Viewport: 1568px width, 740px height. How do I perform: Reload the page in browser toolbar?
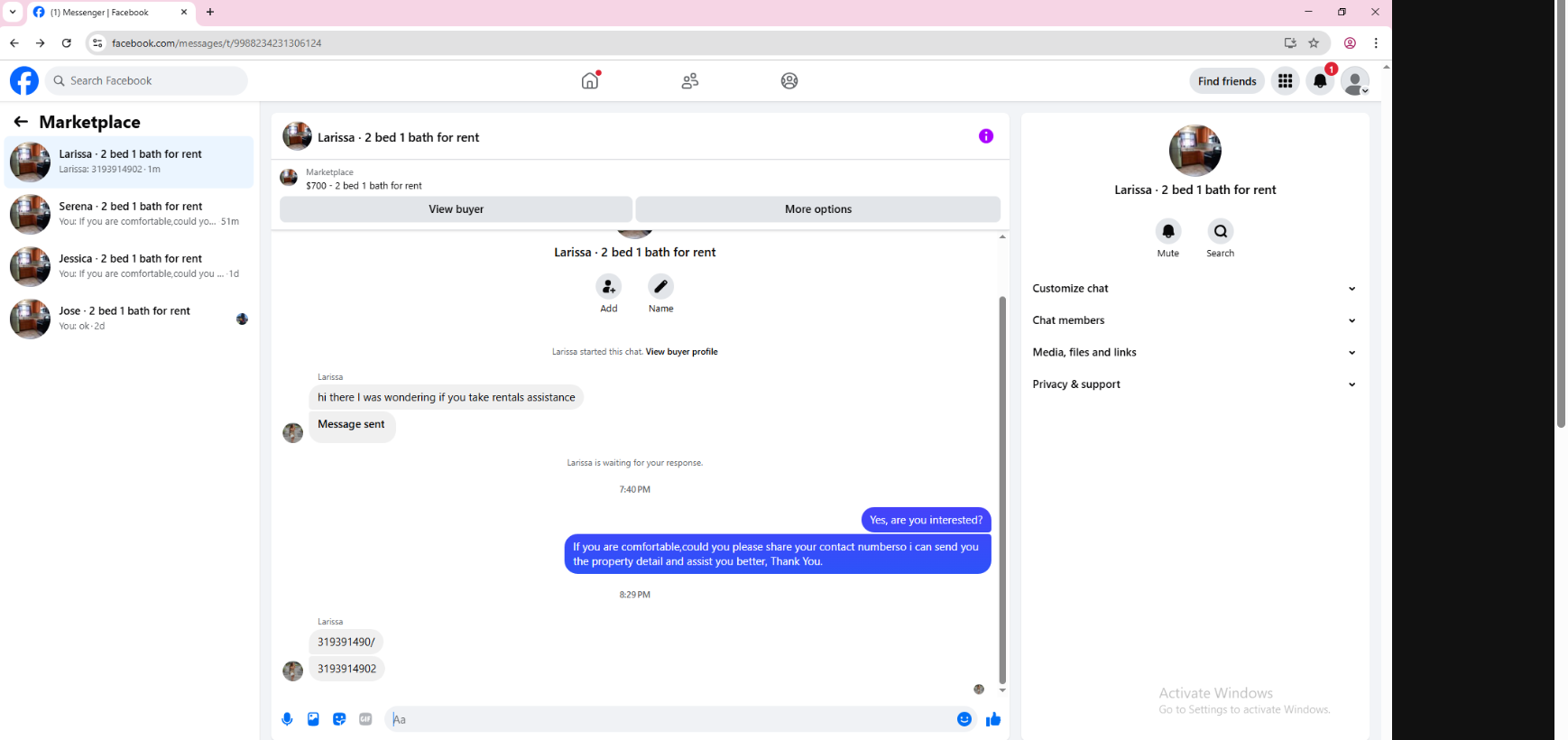pyautogui.click(x=66, y=42)
